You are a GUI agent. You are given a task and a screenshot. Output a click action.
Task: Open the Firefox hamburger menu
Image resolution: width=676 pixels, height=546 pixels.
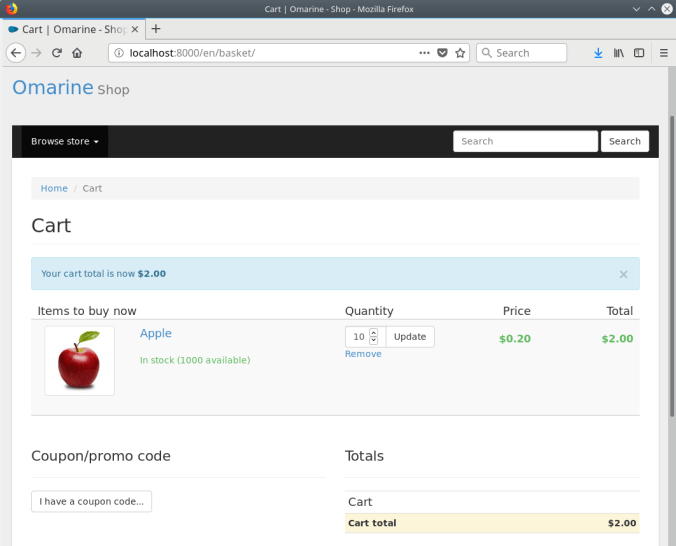(663, 53)
